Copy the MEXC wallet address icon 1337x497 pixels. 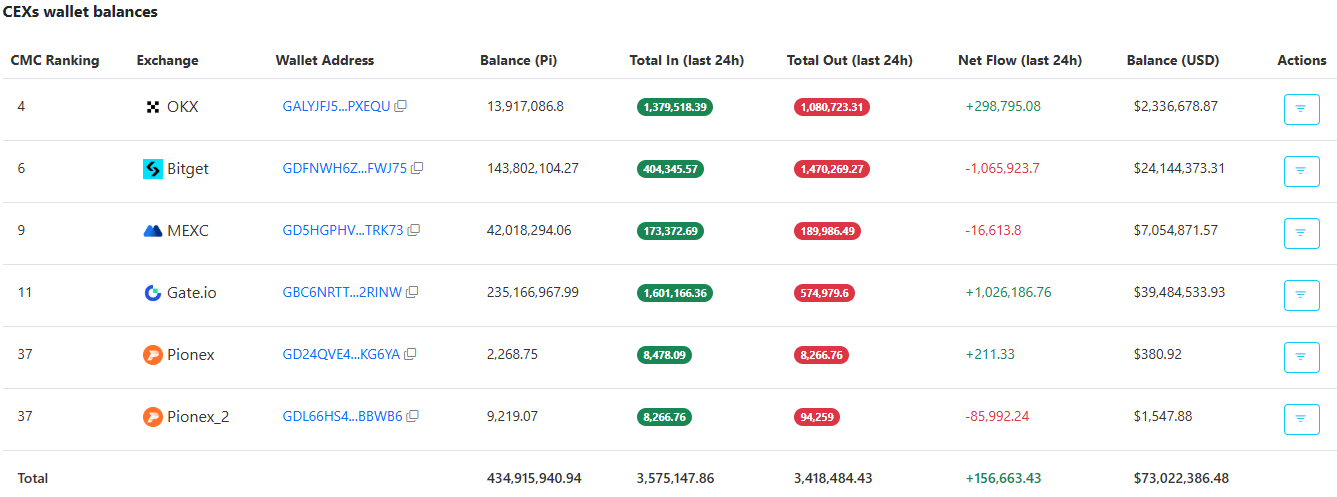point(414,230)
